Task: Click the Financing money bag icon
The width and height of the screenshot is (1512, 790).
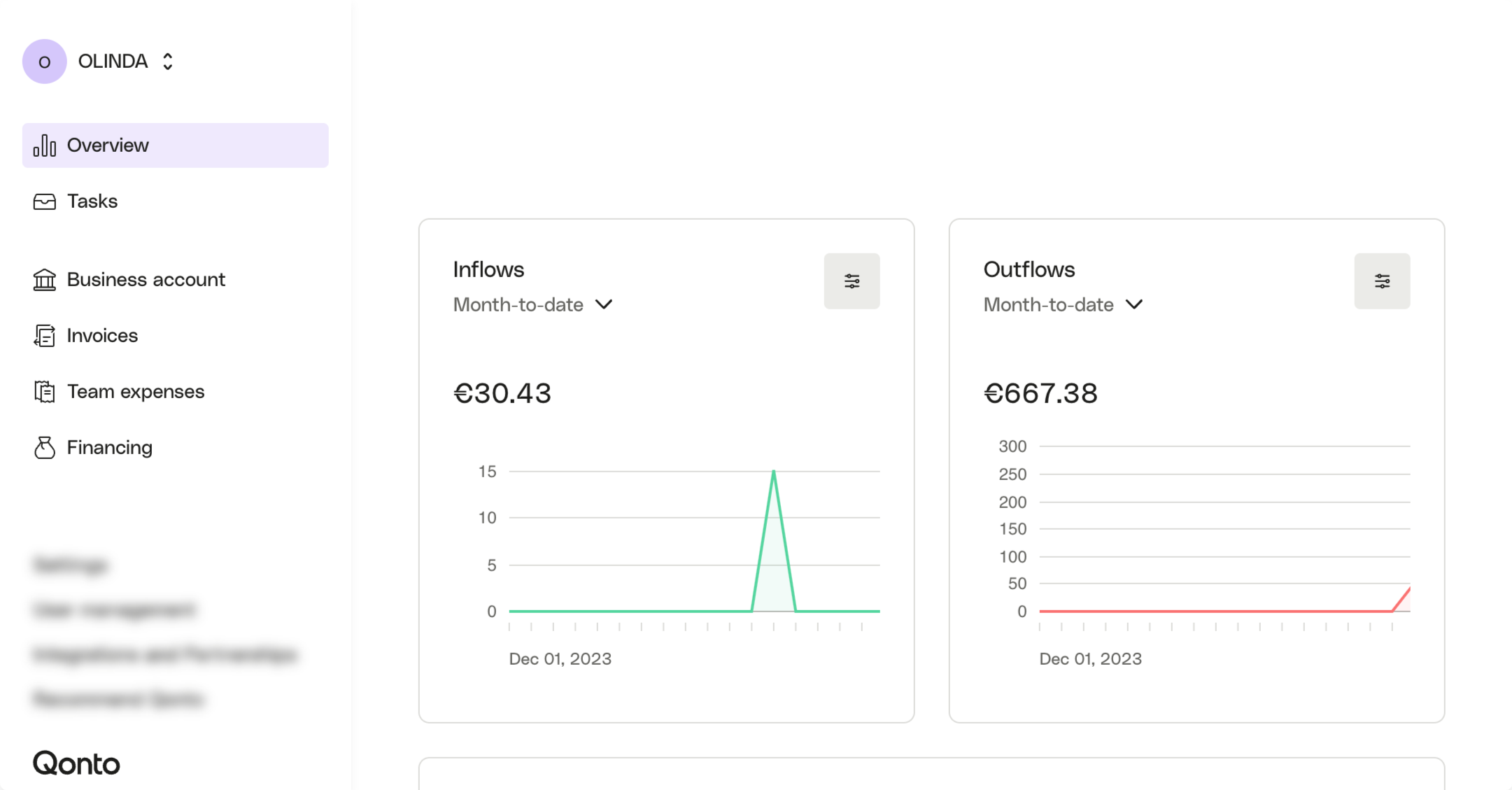Action: (x=45, y=448)
